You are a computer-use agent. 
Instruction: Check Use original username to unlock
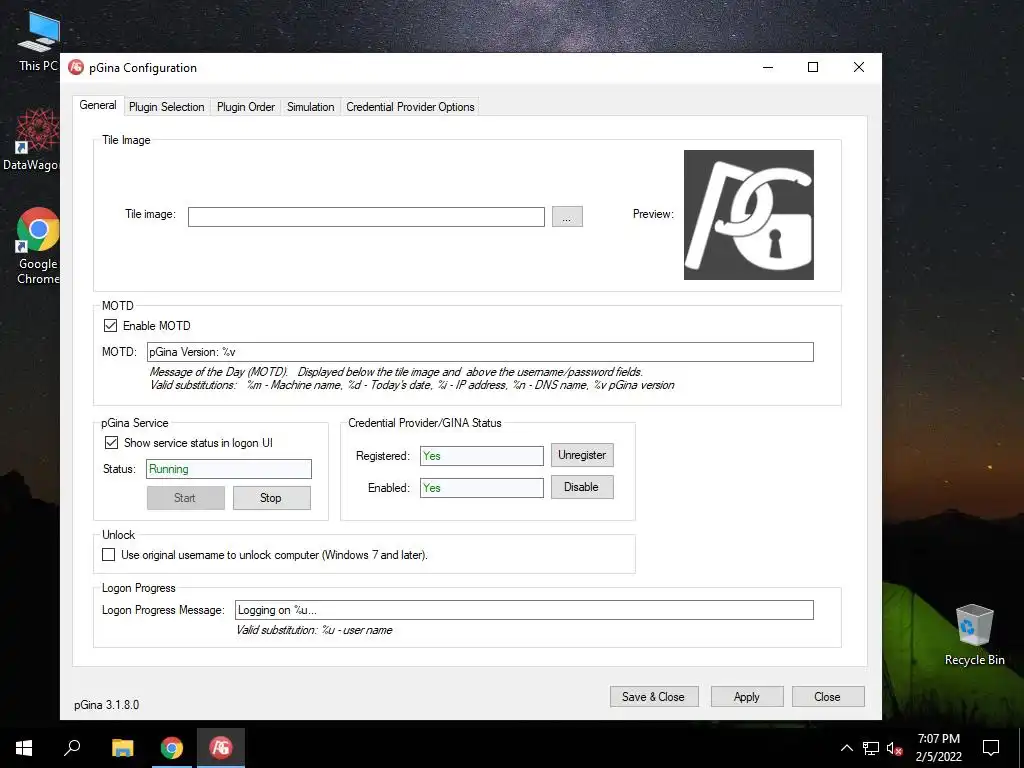[x=108, y=554]
